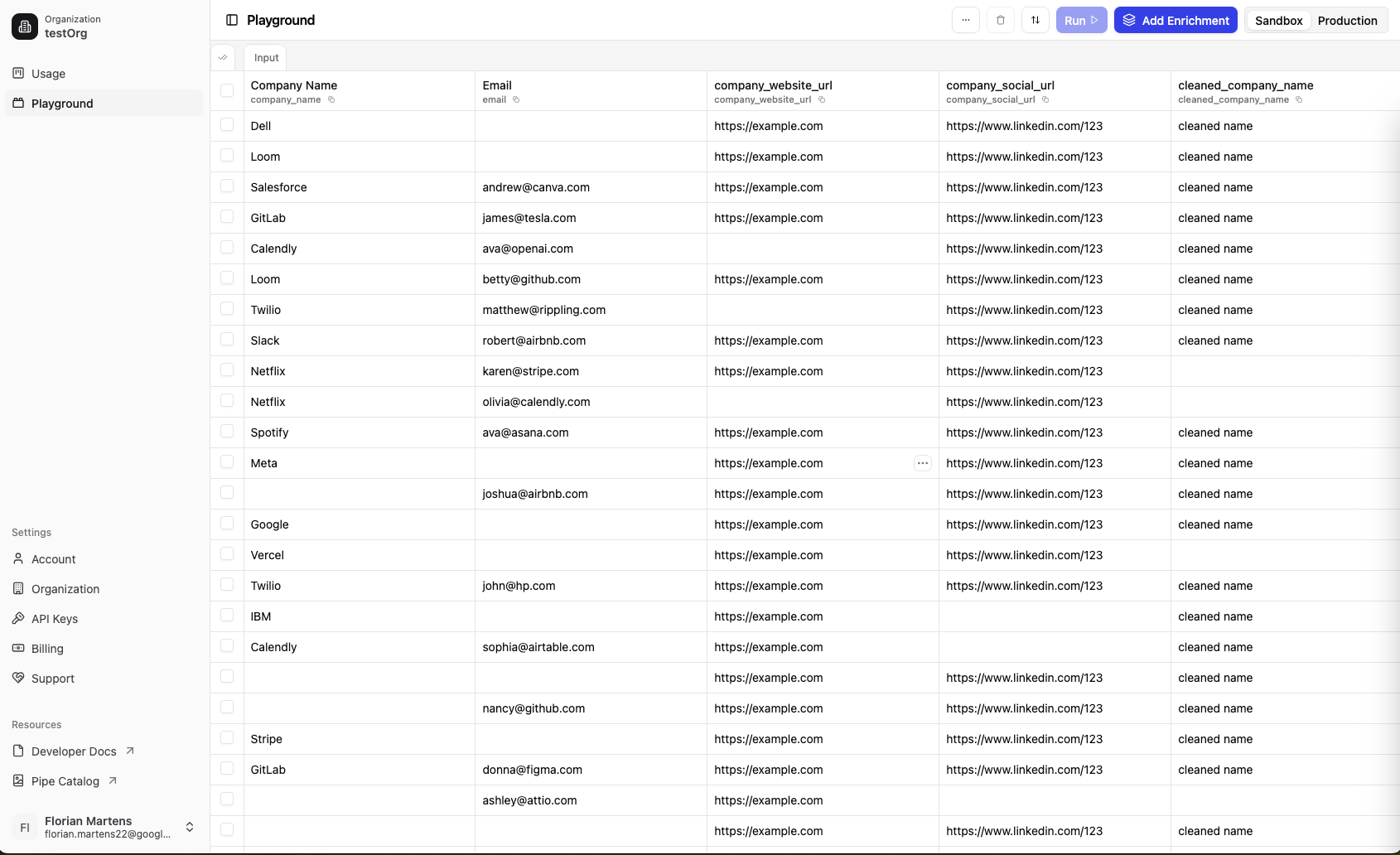Image resolution: width=1400 pixels, height=855 pixels.
Task: Click the Billing card icon
Action: click(18, 648)
